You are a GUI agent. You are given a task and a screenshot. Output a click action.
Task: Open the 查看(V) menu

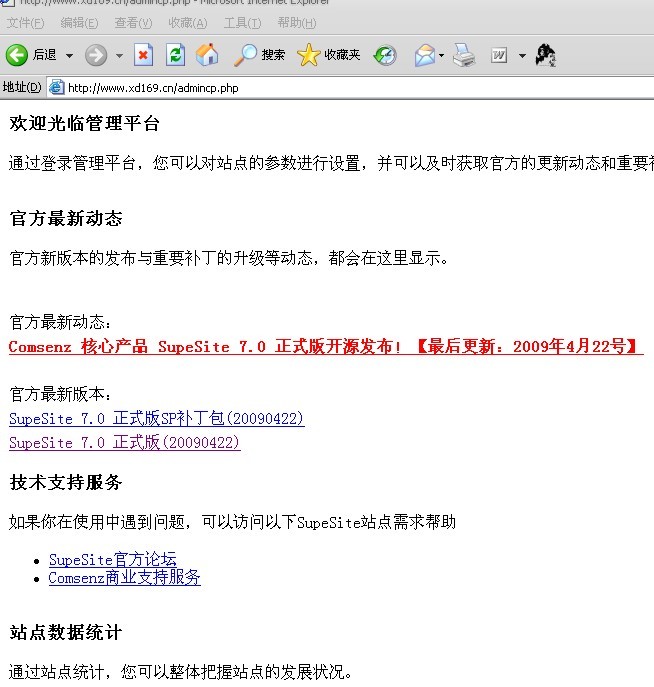[x=133, y=23]
